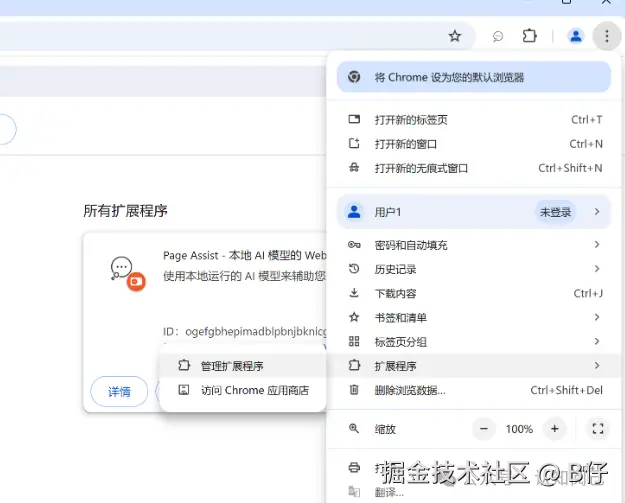Click the puzzle icon beside 管理扩展程序
625x503 pixels.
click(x=184, y=365)
